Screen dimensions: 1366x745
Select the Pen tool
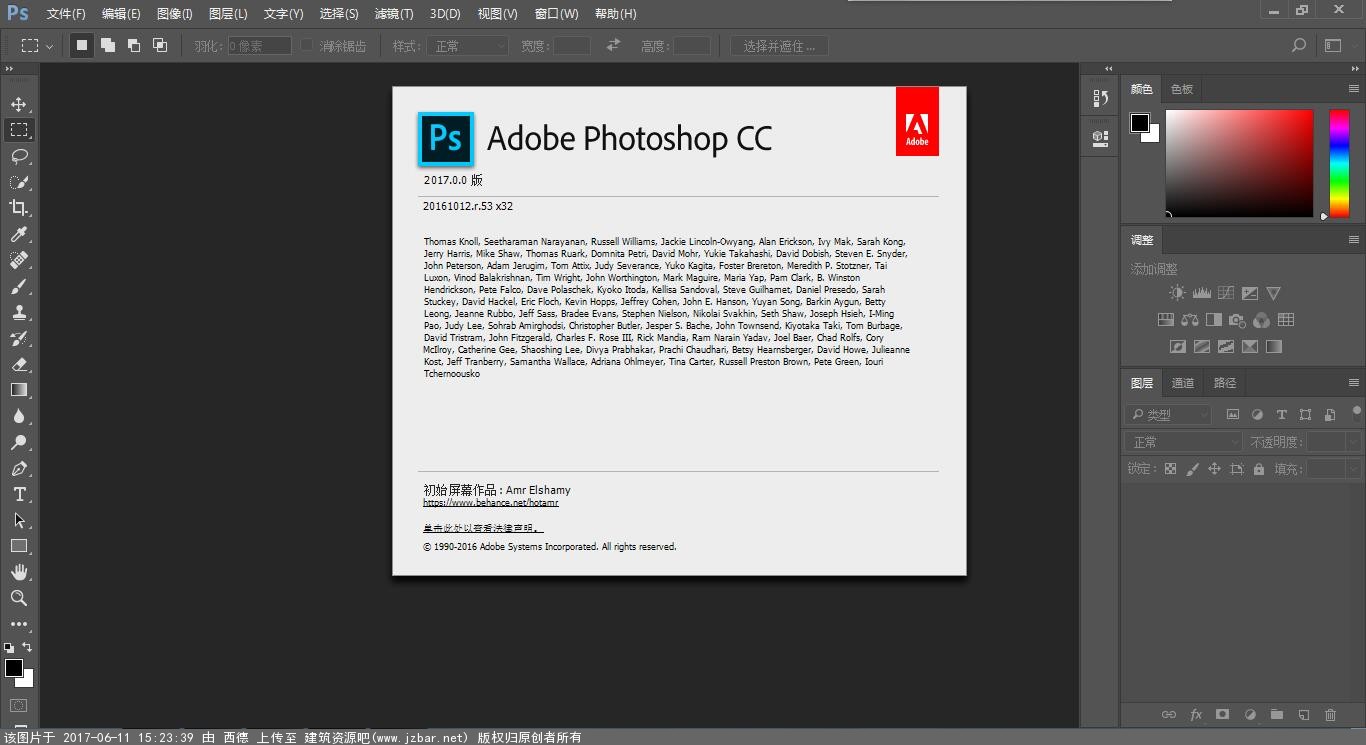coord(19,468)
